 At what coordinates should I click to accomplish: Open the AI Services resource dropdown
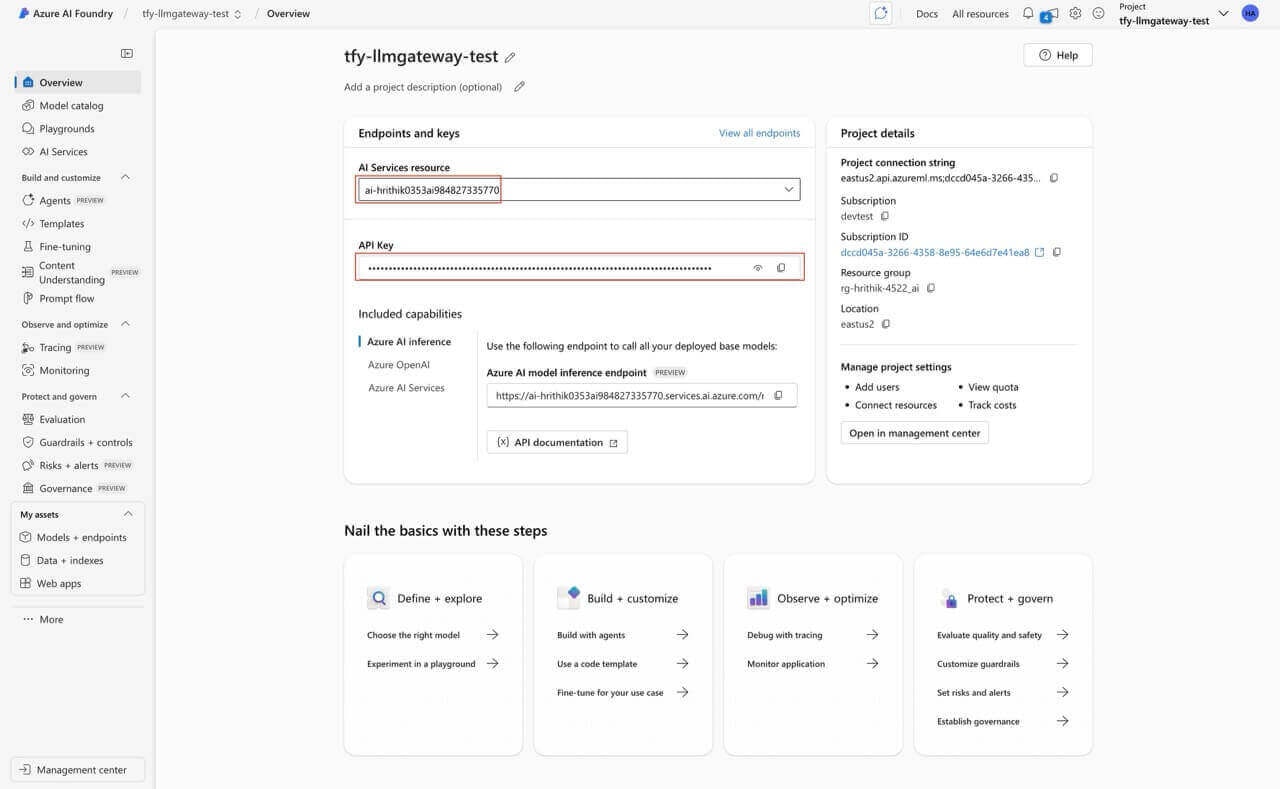click(789, 189)
